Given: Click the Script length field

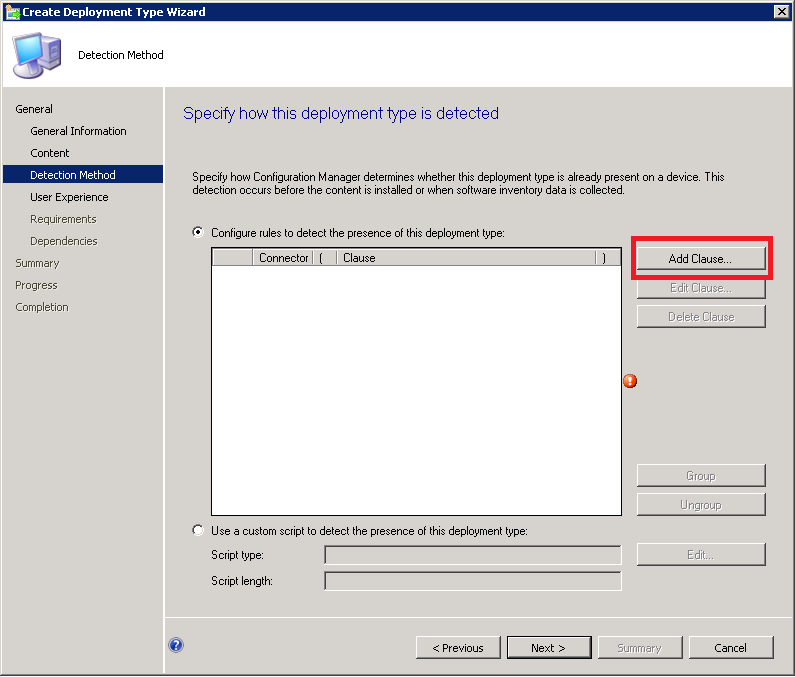Looking at the screenshot, I should click(473, 581).
